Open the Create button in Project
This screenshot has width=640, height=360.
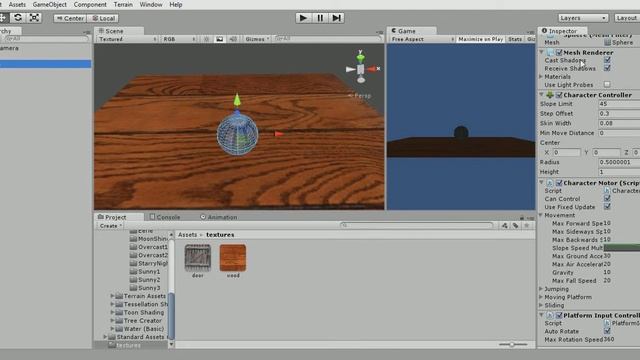click(x=111, y=226)
